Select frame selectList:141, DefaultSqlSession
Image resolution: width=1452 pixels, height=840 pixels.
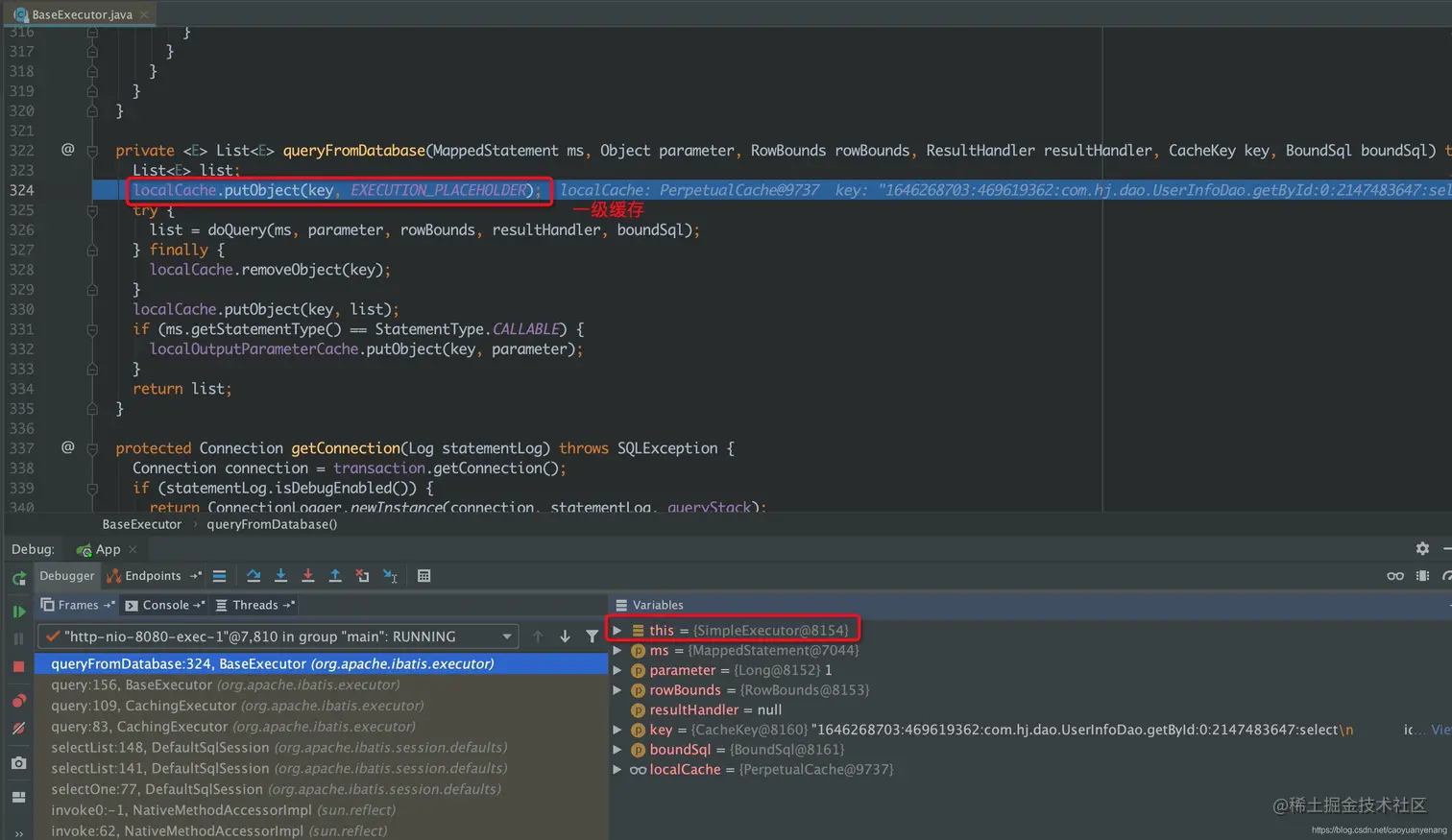click(321, 769)
